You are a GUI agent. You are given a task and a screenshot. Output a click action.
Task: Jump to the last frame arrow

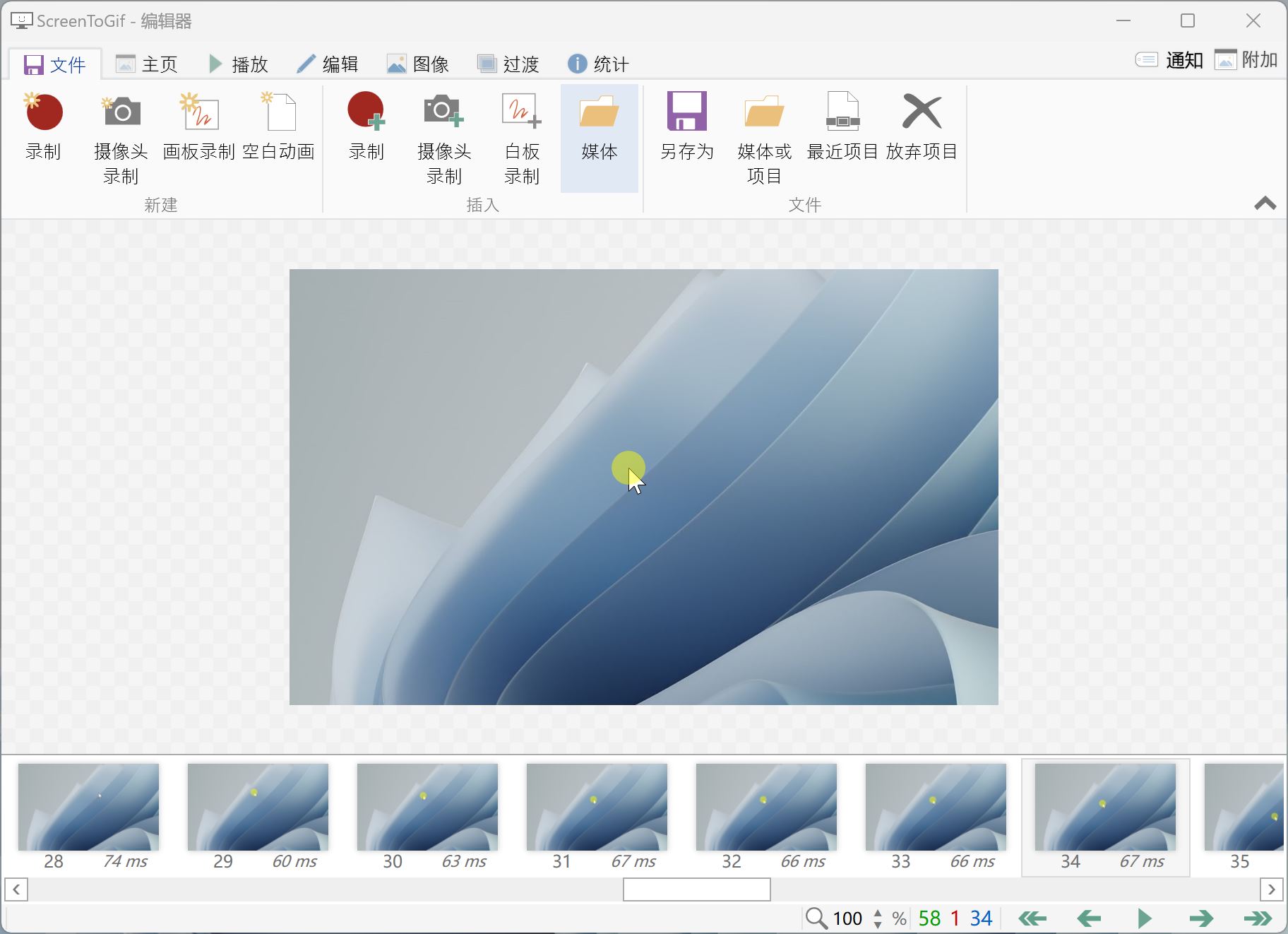pyautogui.click(x=1258, y=918)
